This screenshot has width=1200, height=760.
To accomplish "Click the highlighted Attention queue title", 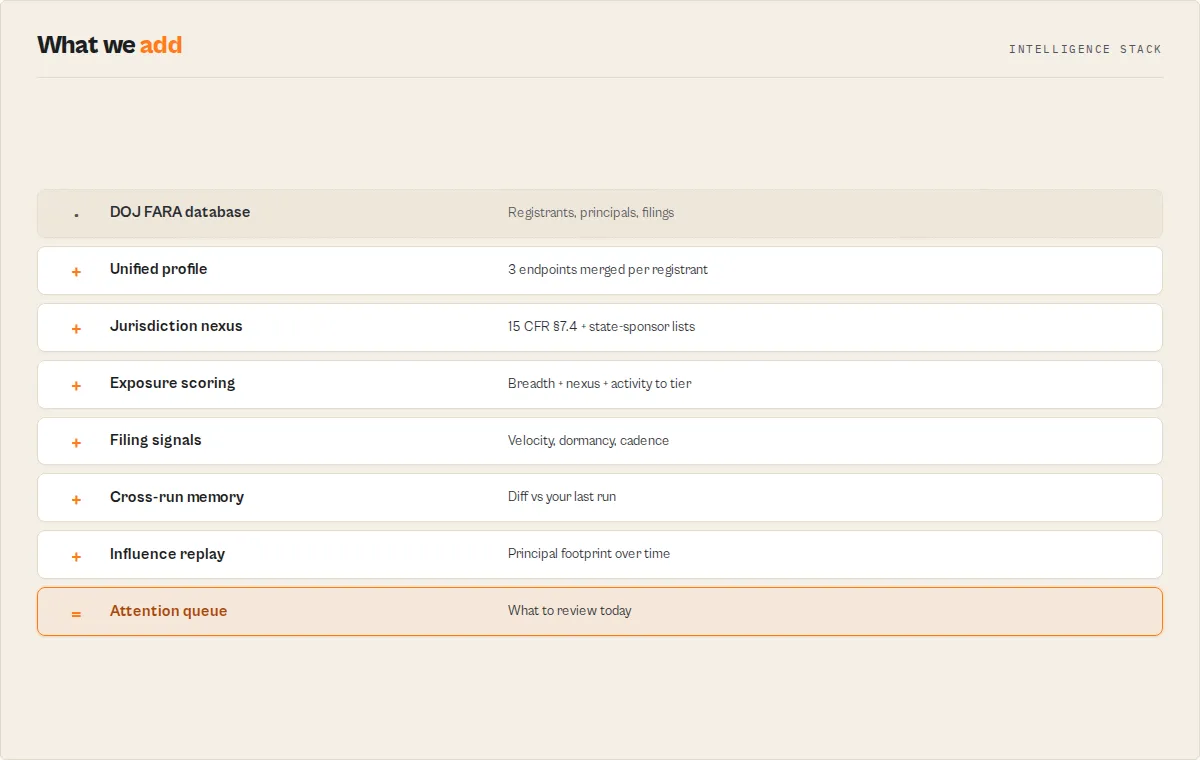I will [x=168, y=611].
